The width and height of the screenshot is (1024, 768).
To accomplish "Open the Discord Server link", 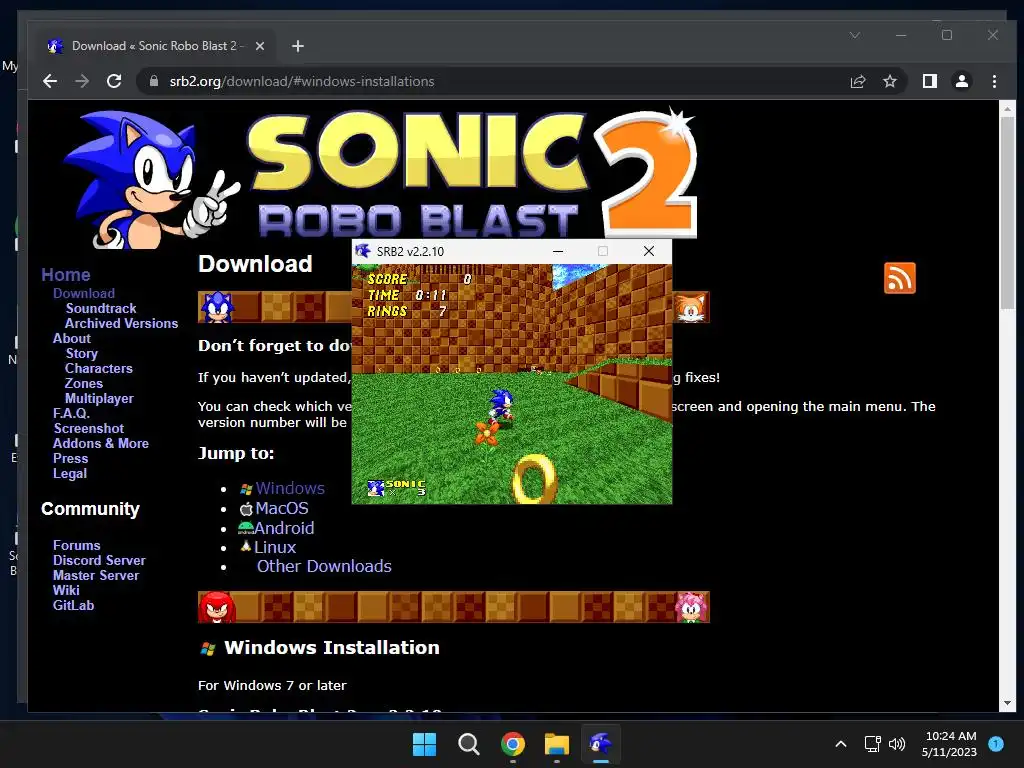I will click(x=99, y=560).
